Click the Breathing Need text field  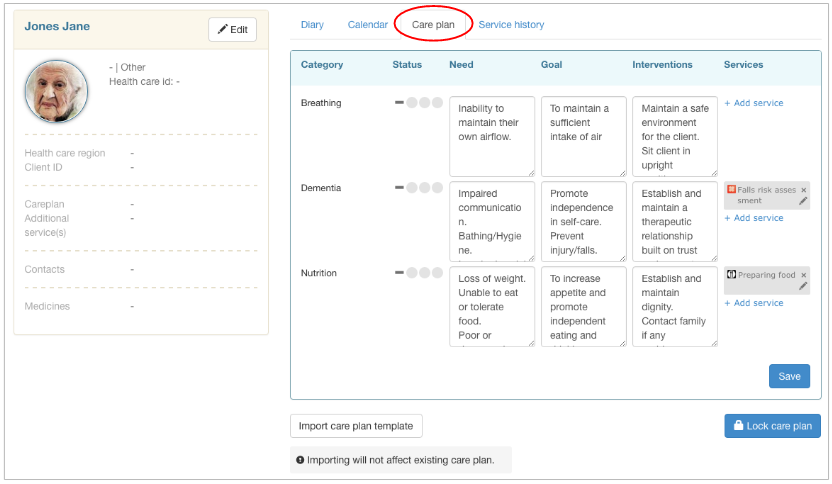pyautogui.click(x=491, y=136)
